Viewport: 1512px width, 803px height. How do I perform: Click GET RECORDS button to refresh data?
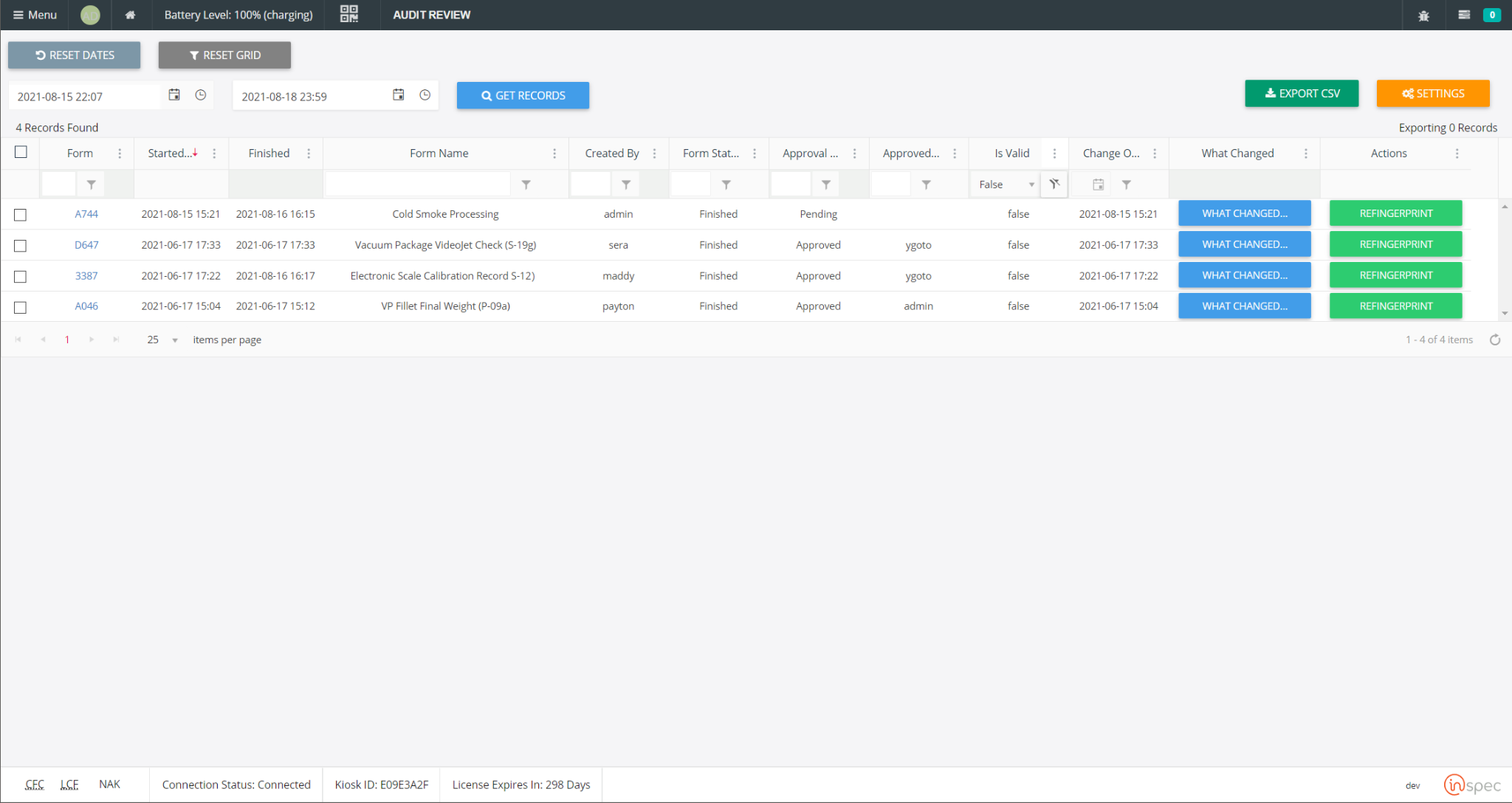(523, 95)
